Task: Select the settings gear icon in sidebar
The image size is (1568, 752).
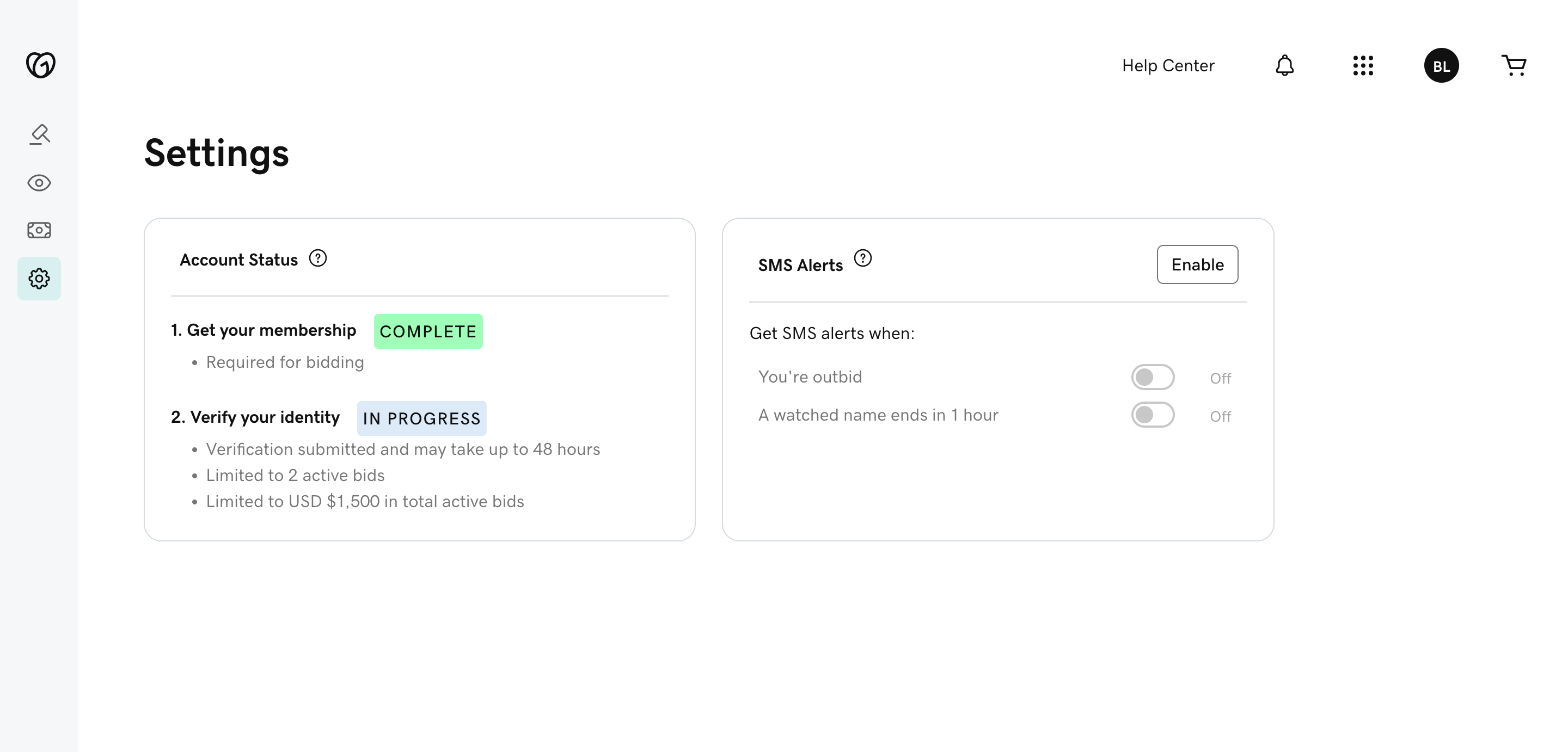Action: coord(39,279)
